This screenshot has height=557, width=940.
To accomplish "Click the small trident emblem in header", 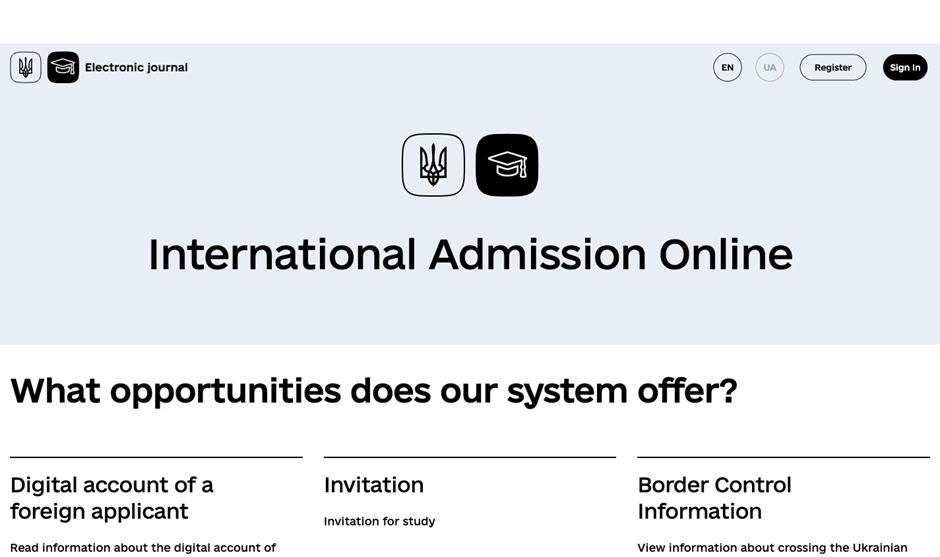I will click(x=26, y=67).
